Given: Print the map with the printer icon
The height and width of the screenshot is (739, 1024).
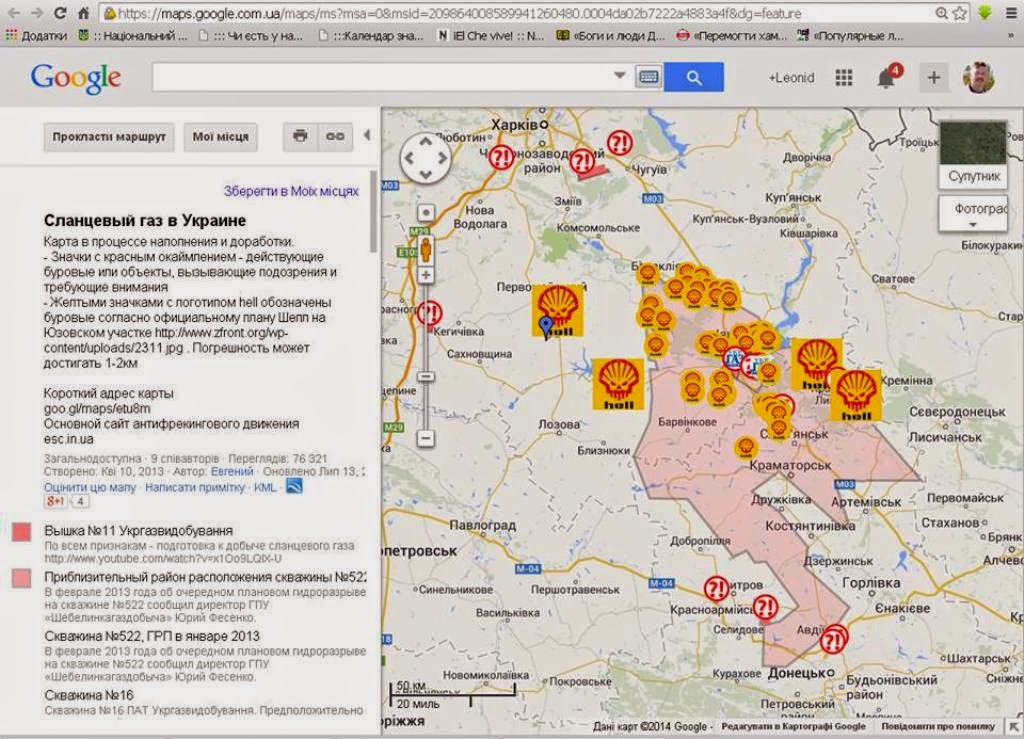Looking at the screenshot, I should [x=300, y=136].
